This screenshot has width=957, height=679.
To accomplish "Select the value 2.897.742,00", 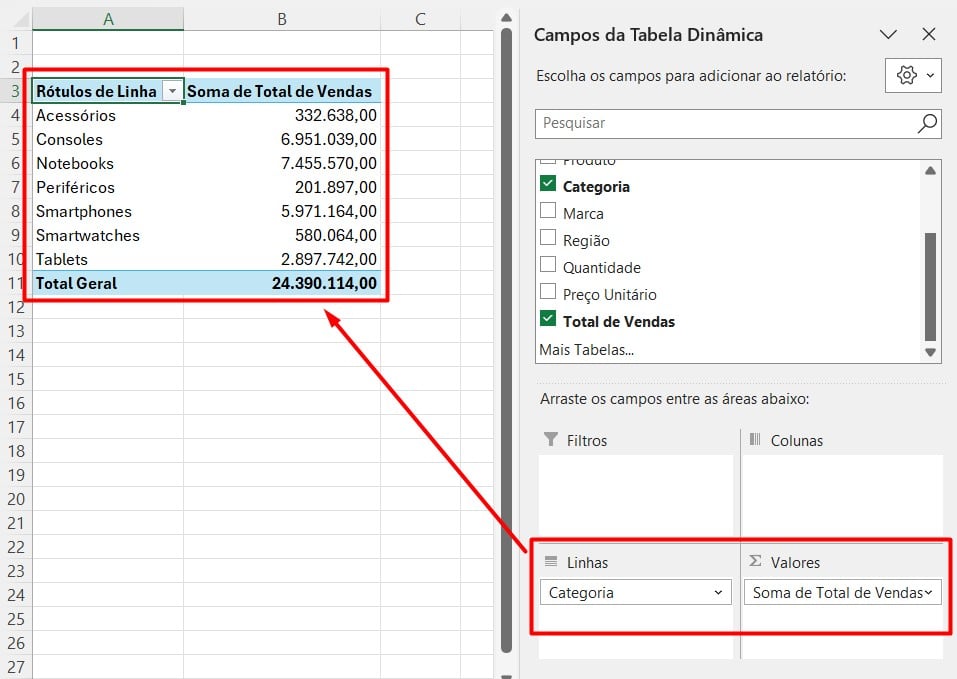I will point(282,259).
